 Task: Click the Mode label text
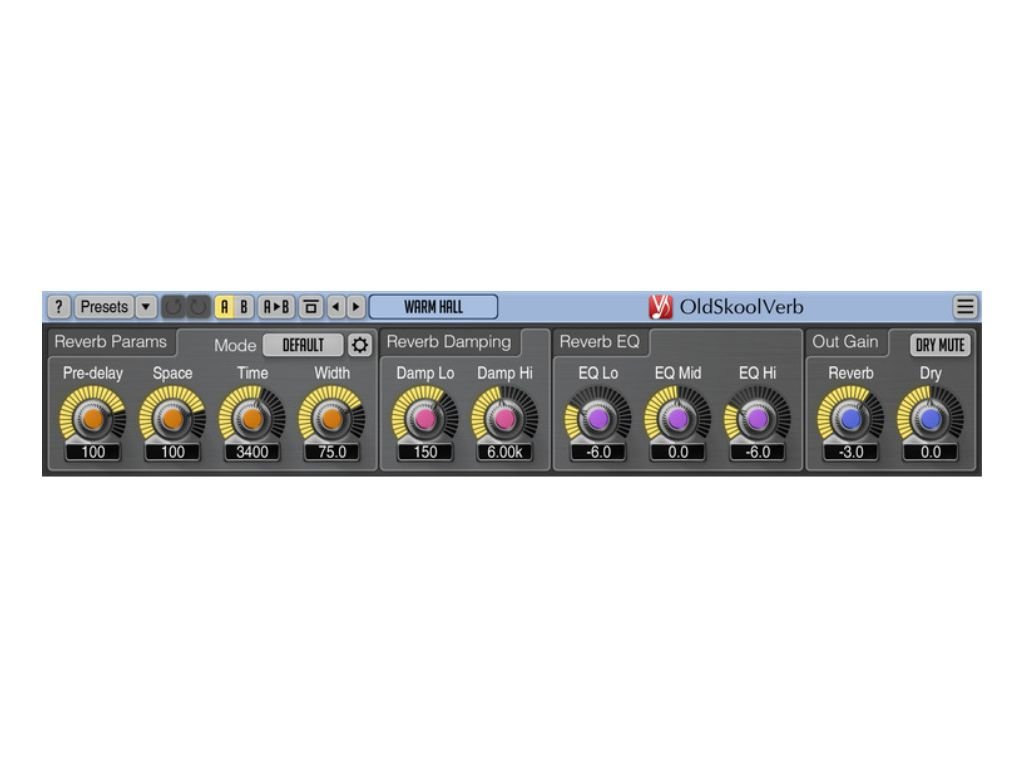(x=235, y=346)
